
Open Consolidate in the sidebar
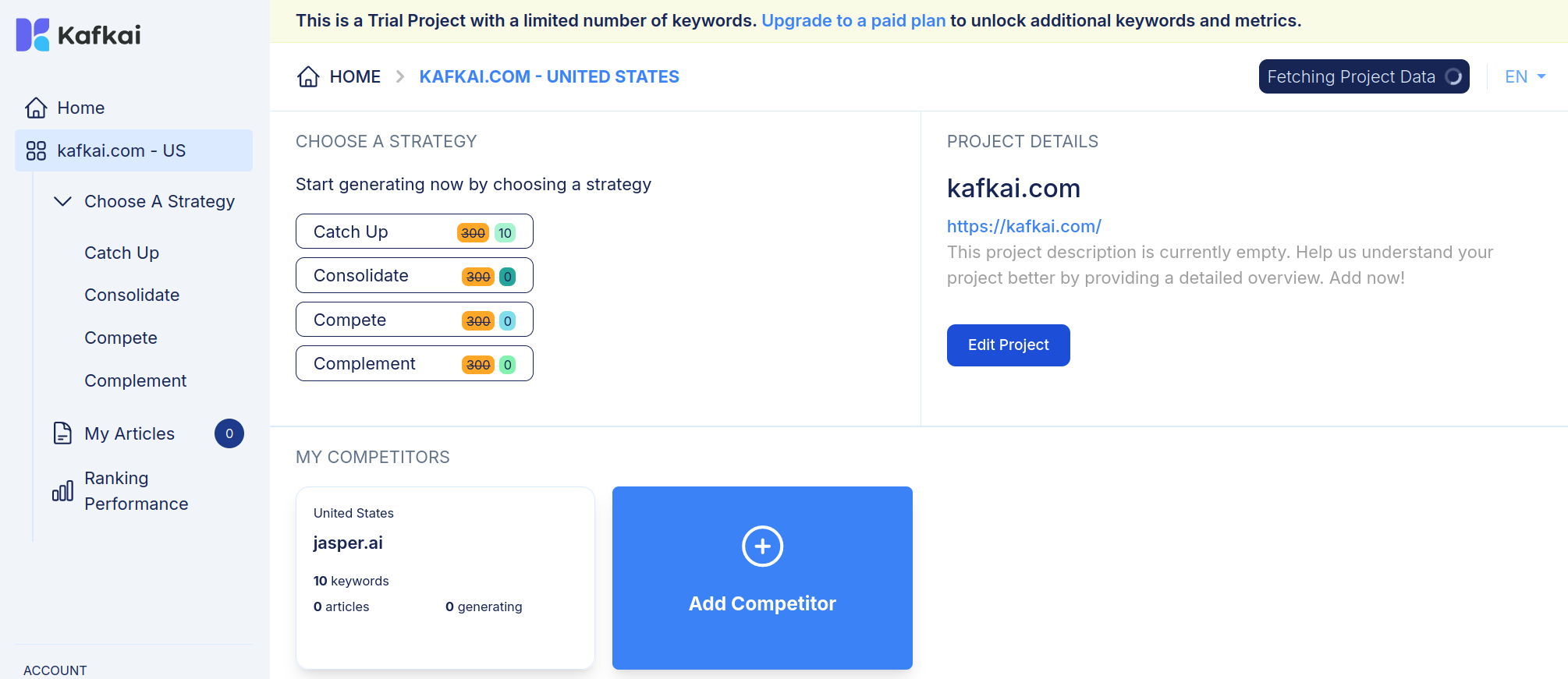click(132, 295)
